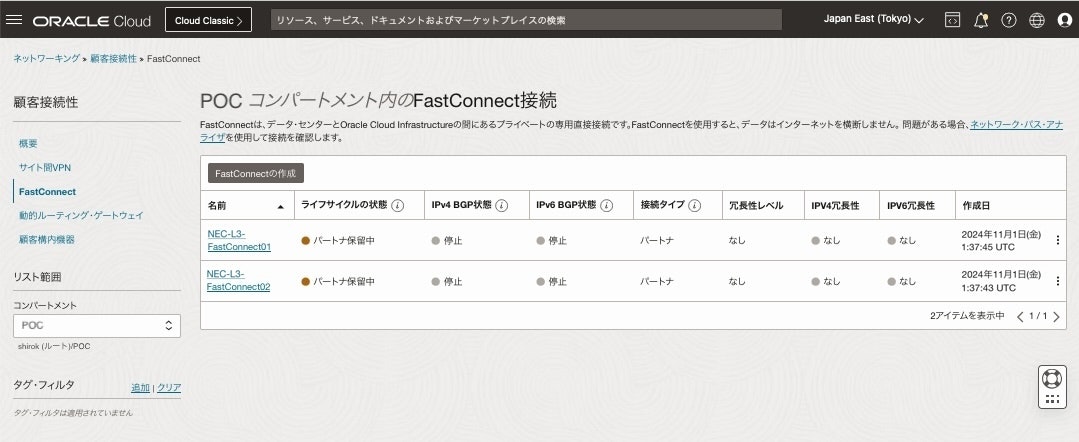
Task: Click the 1:37:45 UTC creation date cell
Action: (1001, 240)
